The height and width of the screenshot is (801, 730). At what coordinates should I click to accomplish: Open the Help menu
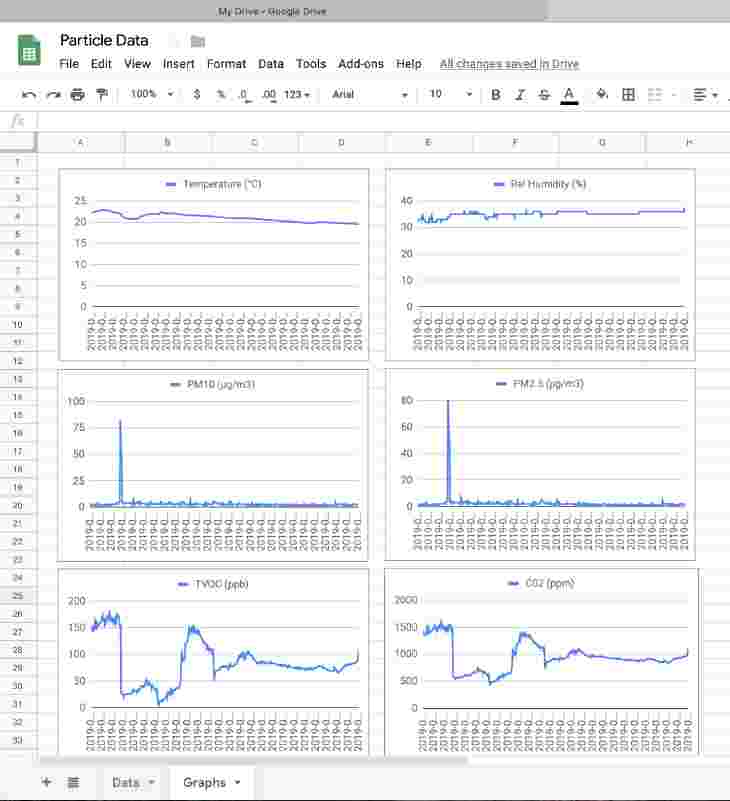coord(409,64)
